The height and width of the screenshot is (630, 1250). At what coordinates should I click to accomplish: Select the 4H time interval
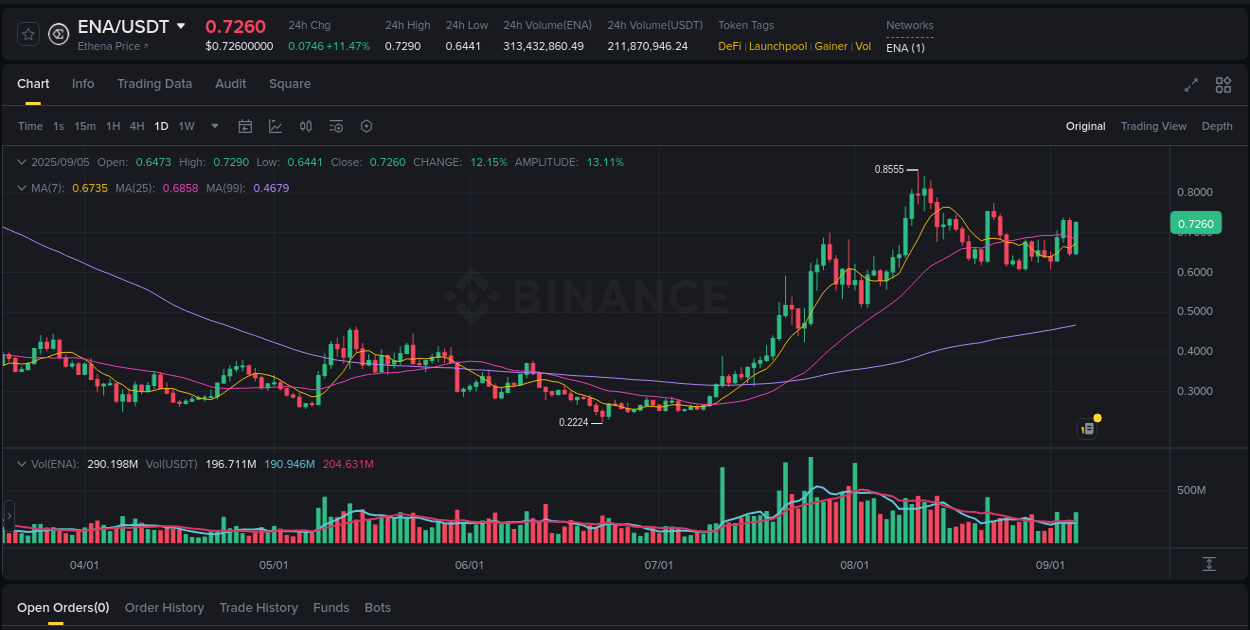[x=137, y=126]
